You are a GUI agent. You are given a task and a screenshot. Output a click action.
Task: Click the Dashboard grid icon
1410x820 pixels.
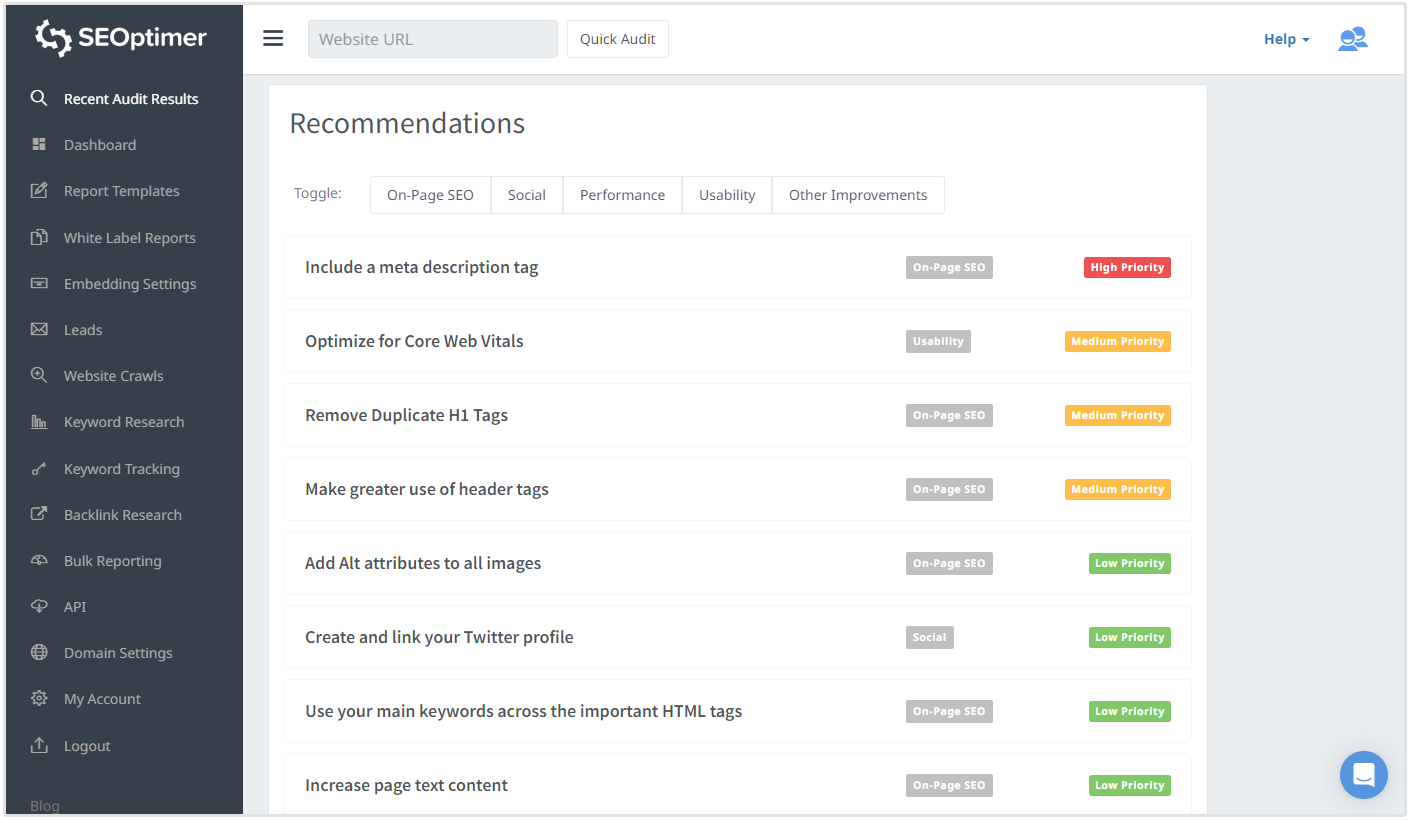(39, 145)
